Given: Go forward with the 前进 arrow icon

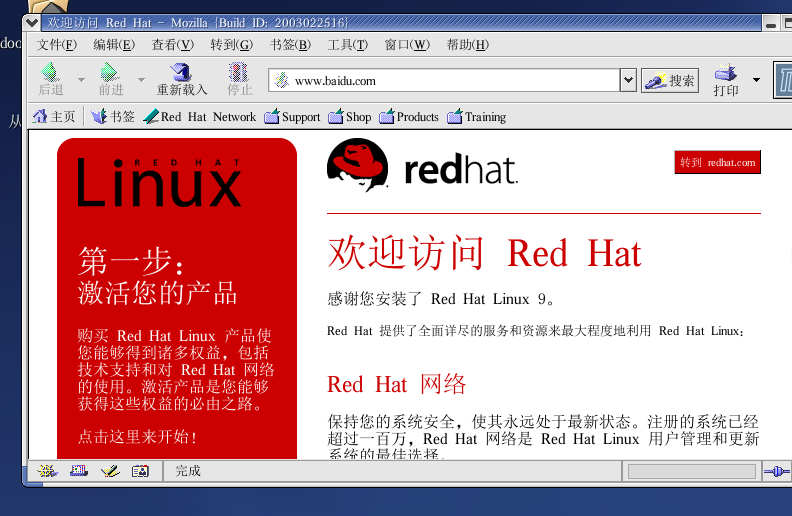Looking at the screenshot, I should point(110,73).
